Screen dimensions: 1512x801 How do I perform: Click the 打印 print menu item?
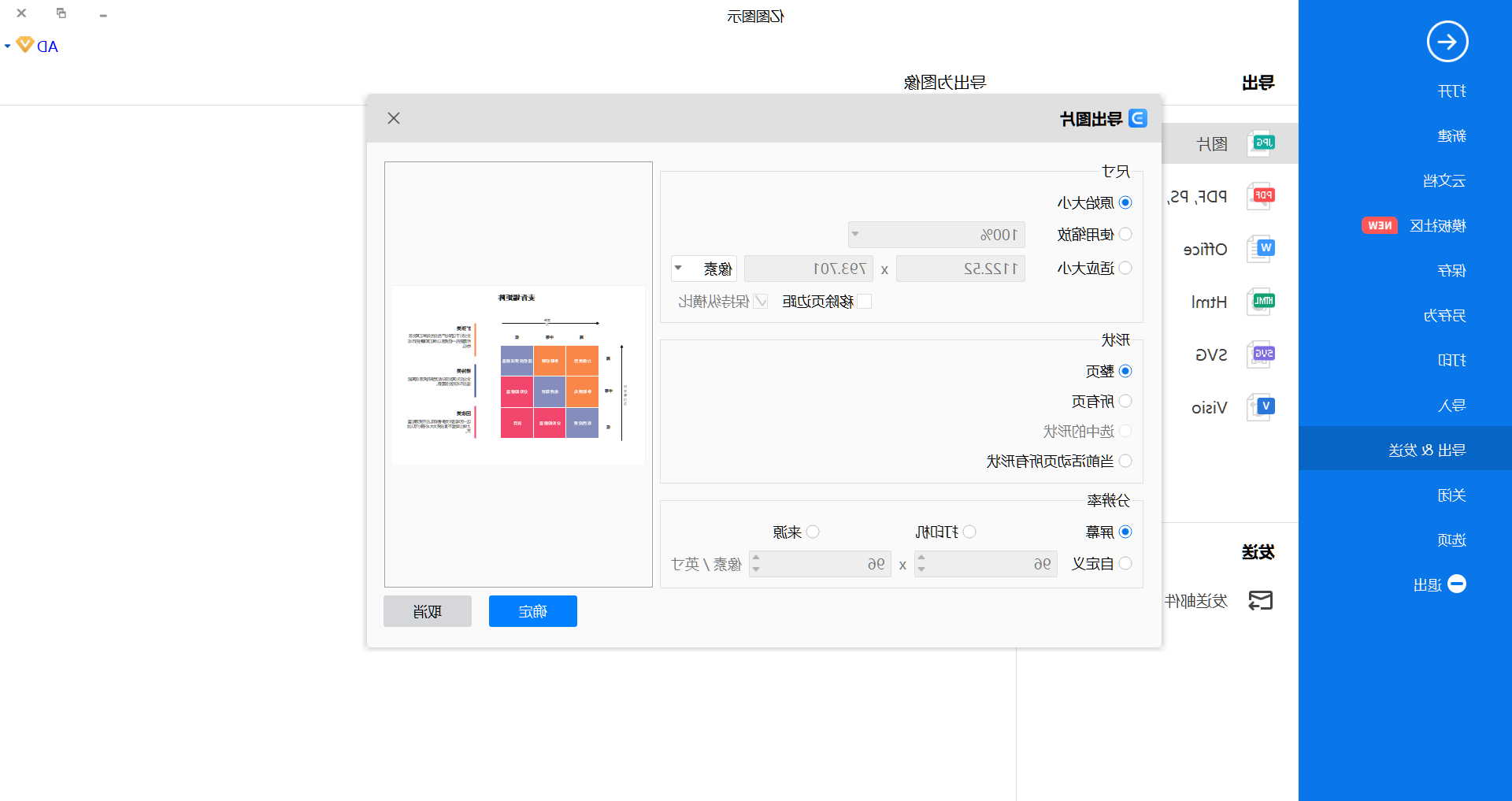[1451, 360]
